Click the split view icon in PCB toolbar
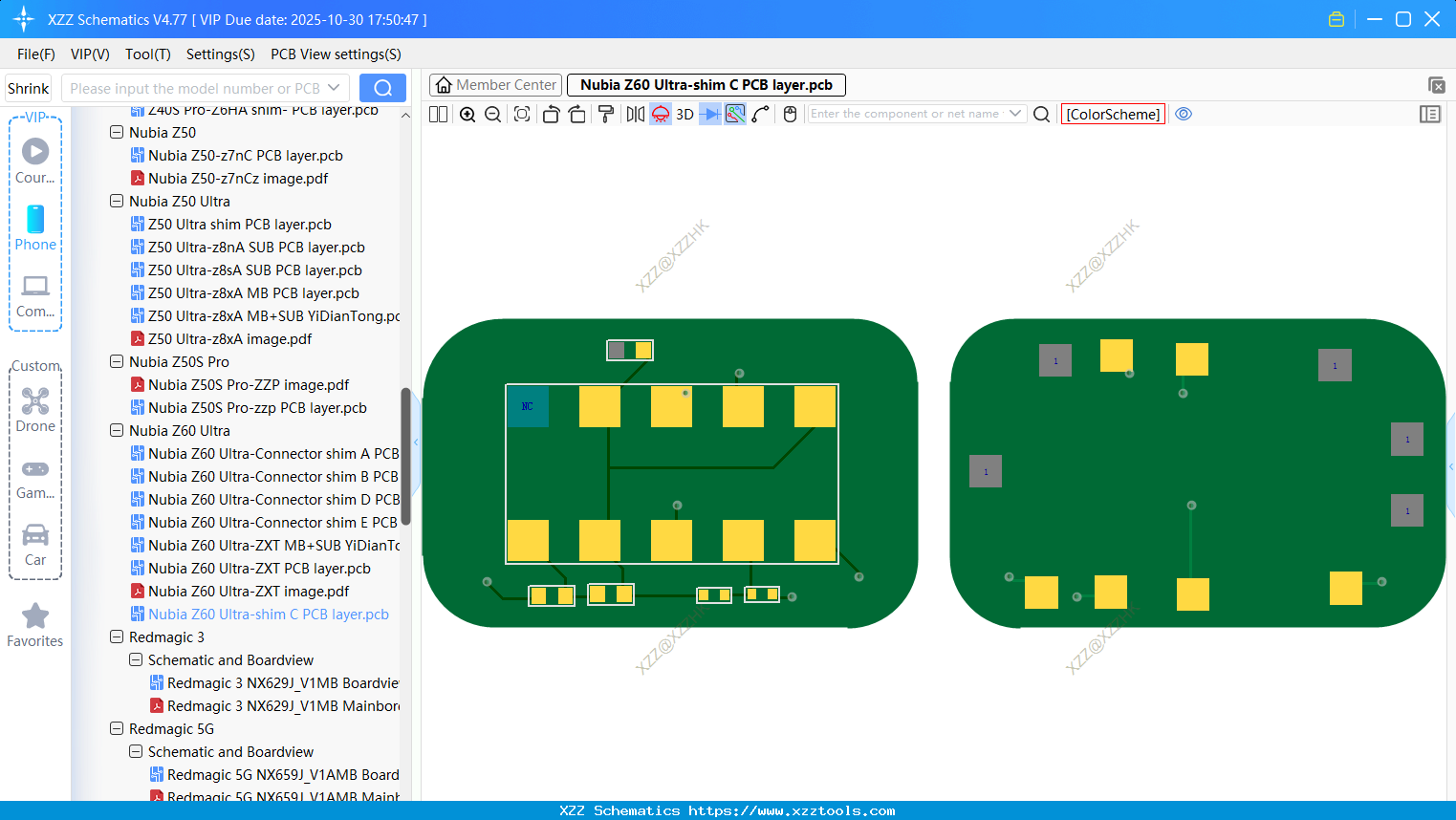Image resolution: width=1456 pixels, height=820 pixels. point(438,114)
